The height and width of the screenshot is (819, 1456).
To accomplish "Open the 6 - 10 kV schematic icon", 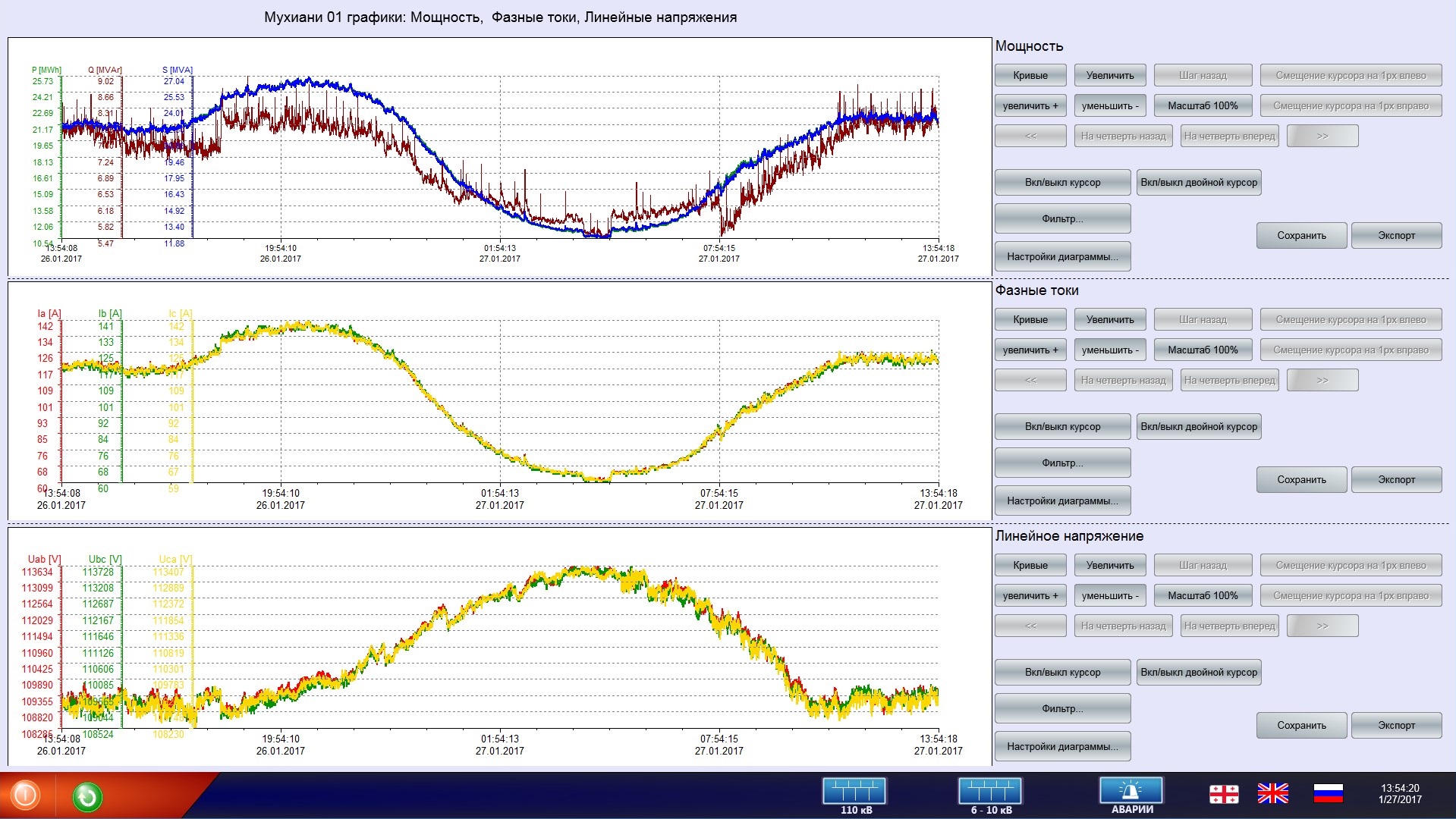I will pyautogui.click(x=990, y=793).
